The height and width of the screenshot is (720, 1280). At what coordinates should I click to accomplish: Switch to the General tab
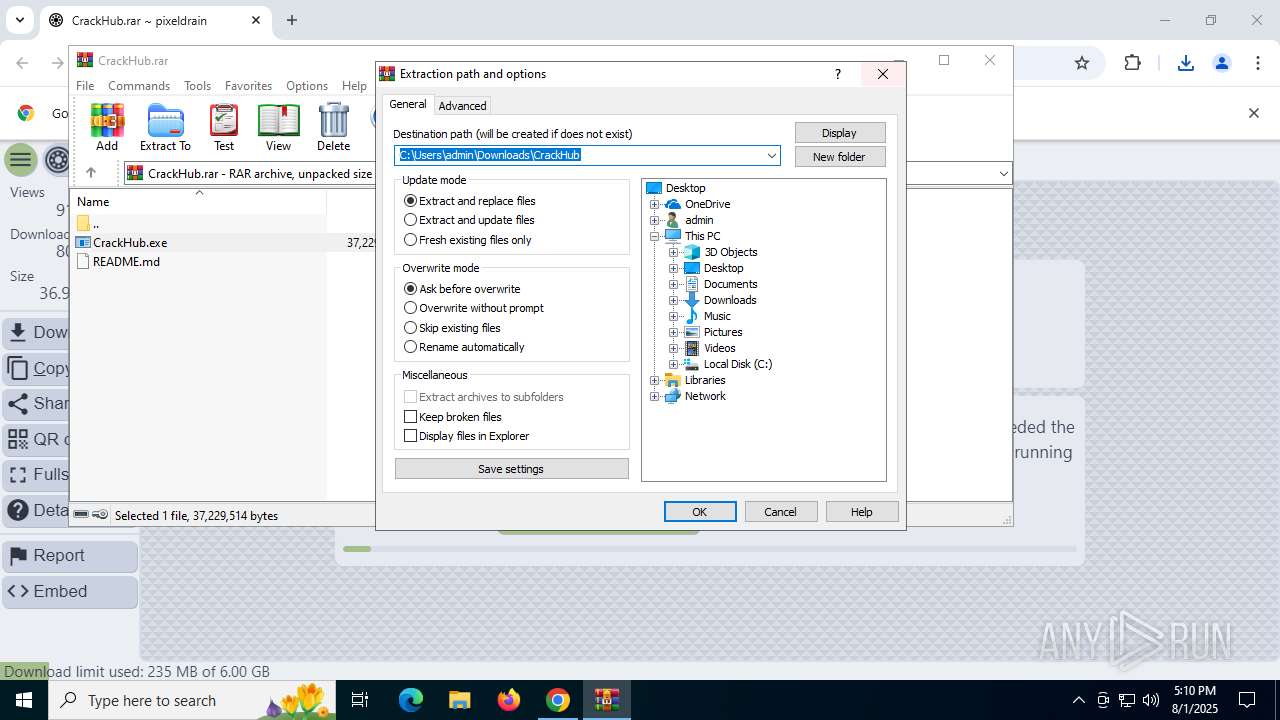408,104
